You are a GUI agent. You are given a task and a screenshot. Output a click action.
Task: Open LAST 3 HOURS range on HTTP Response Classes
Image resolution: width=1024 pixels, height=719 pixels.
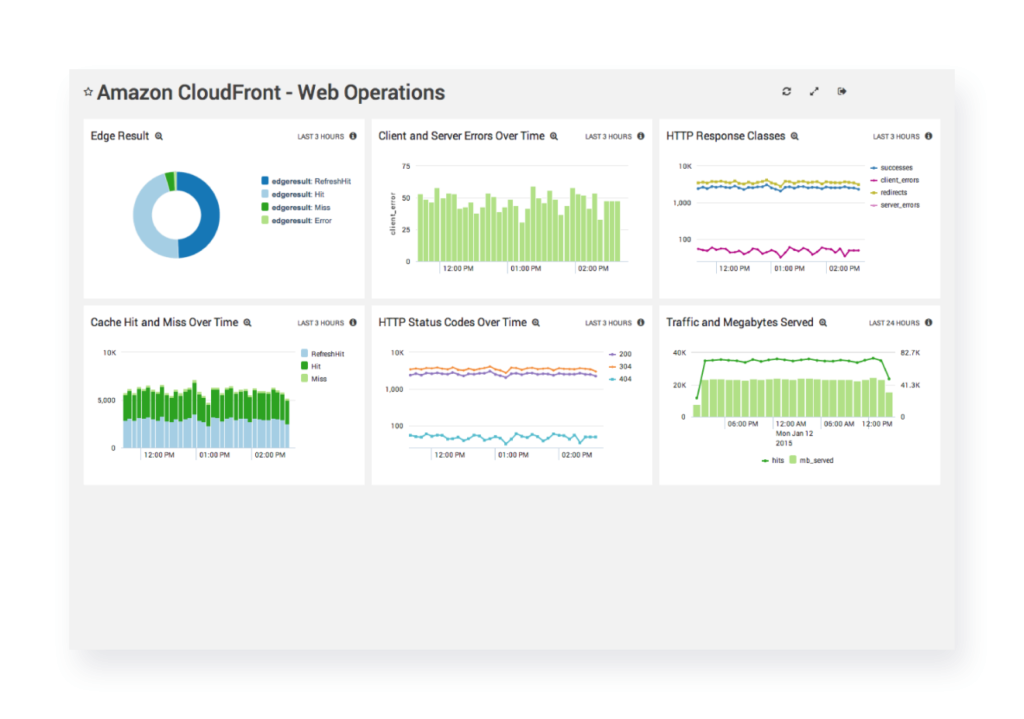click(895, 136)
